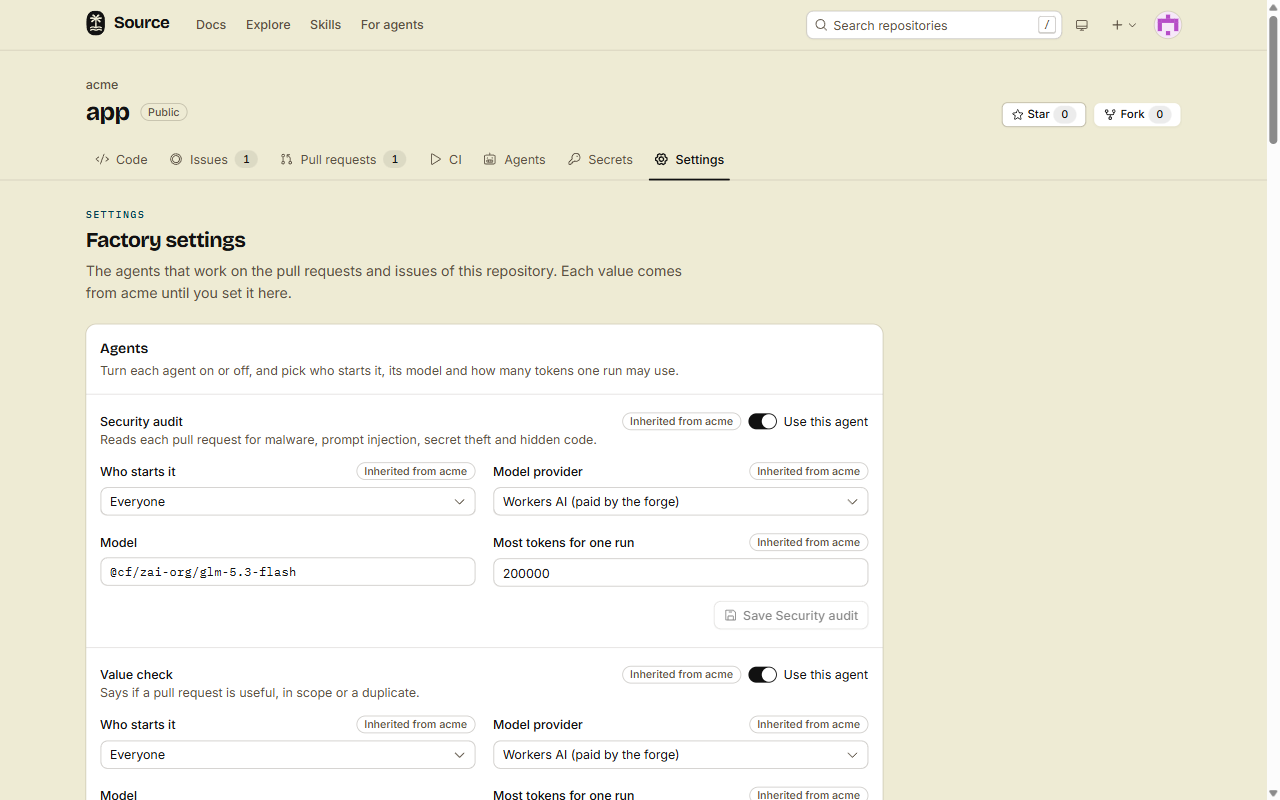
Task: Open the Secrets tab
Action: (600, 160)
